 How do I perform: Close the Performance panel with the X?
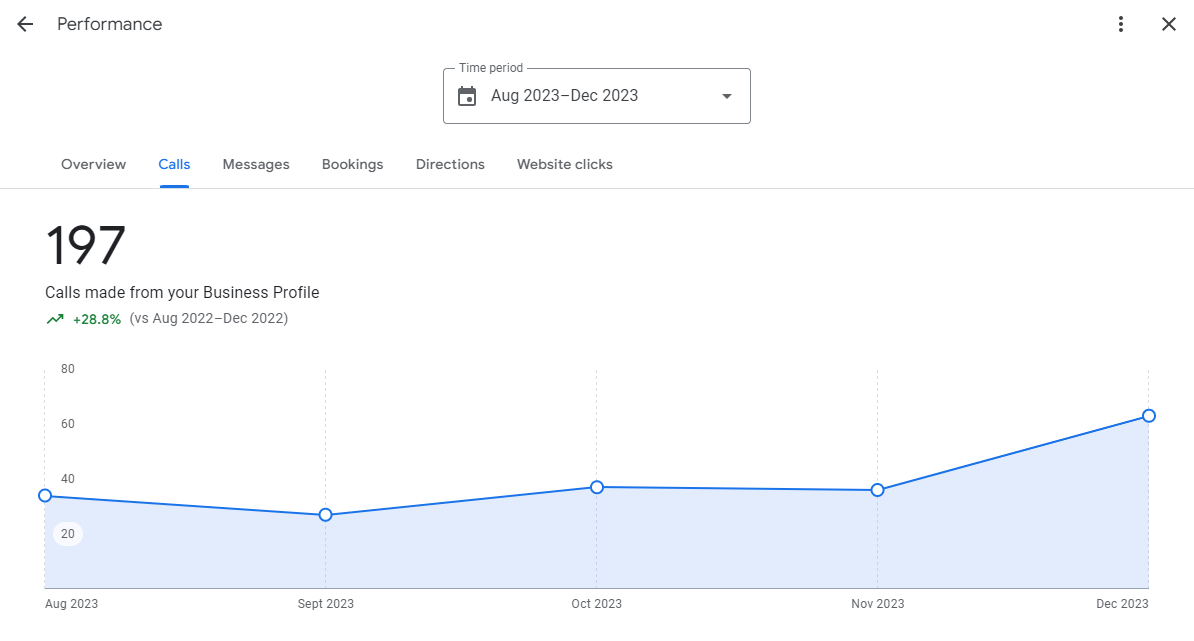click(x=1168, y=24)
